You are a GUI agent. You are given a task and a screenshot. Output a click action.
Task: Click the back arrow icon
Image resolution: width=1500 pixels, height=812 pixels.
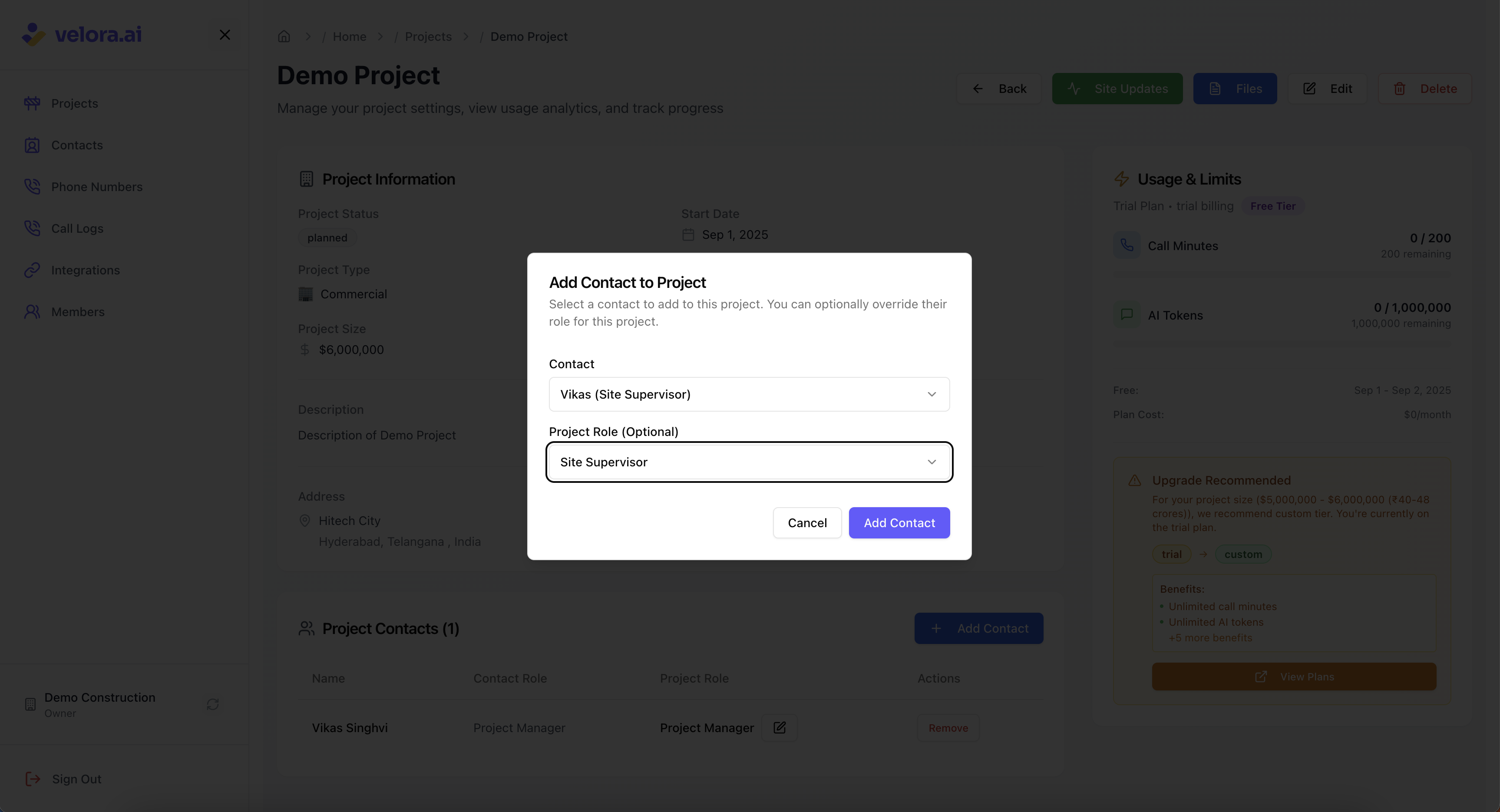click(978, 89)
